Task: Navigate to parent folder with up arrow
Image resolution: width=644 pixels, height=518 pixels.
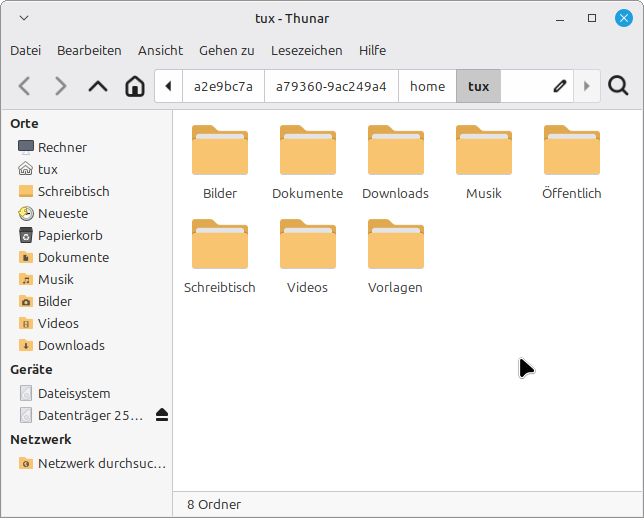Action: click(x=97, y=86)
